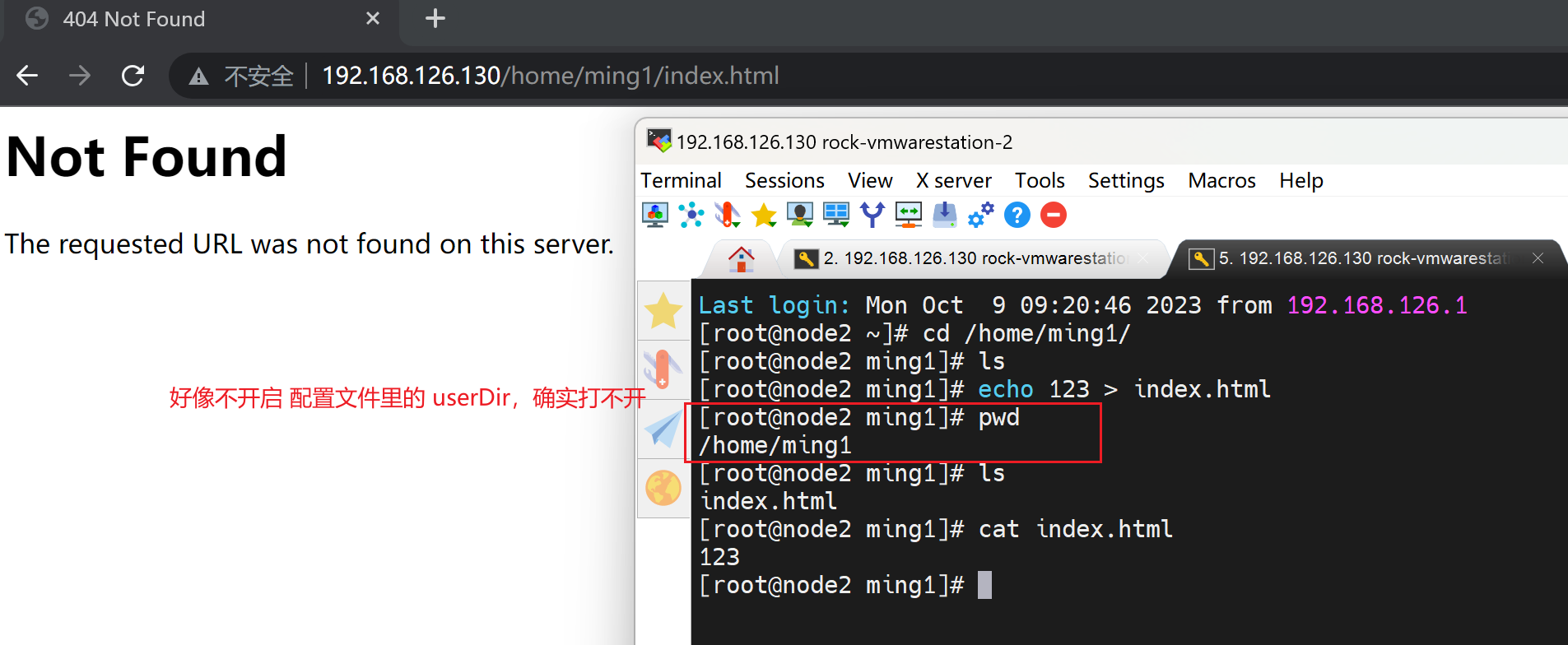This screenshot has width=1568, height=645.
Task: Open the X server menu
Action: 953,180
